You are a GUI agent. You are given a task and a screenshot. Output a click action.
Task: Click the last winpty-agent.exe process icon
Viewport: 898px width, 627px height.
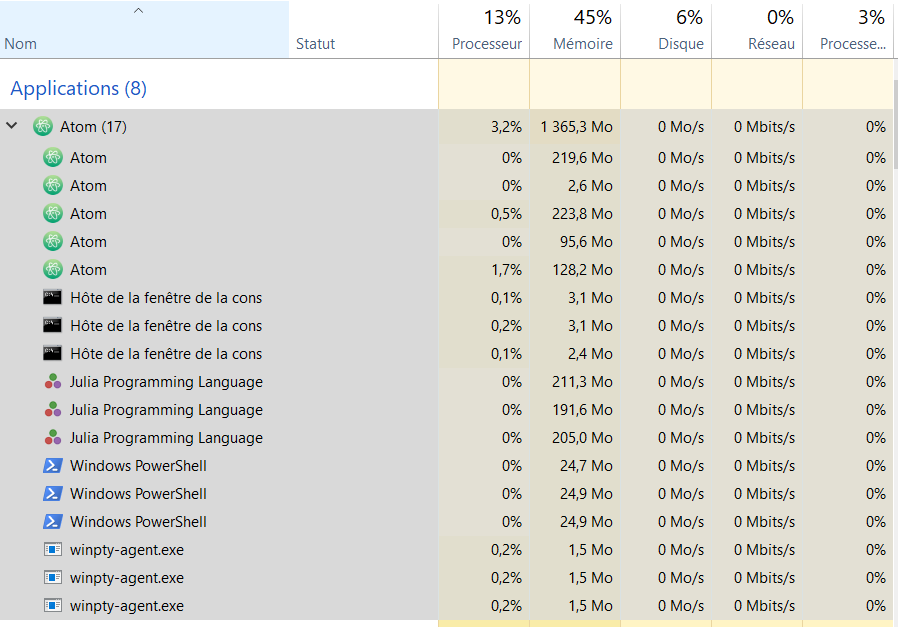pyautogui.click(x=53, y=605)
